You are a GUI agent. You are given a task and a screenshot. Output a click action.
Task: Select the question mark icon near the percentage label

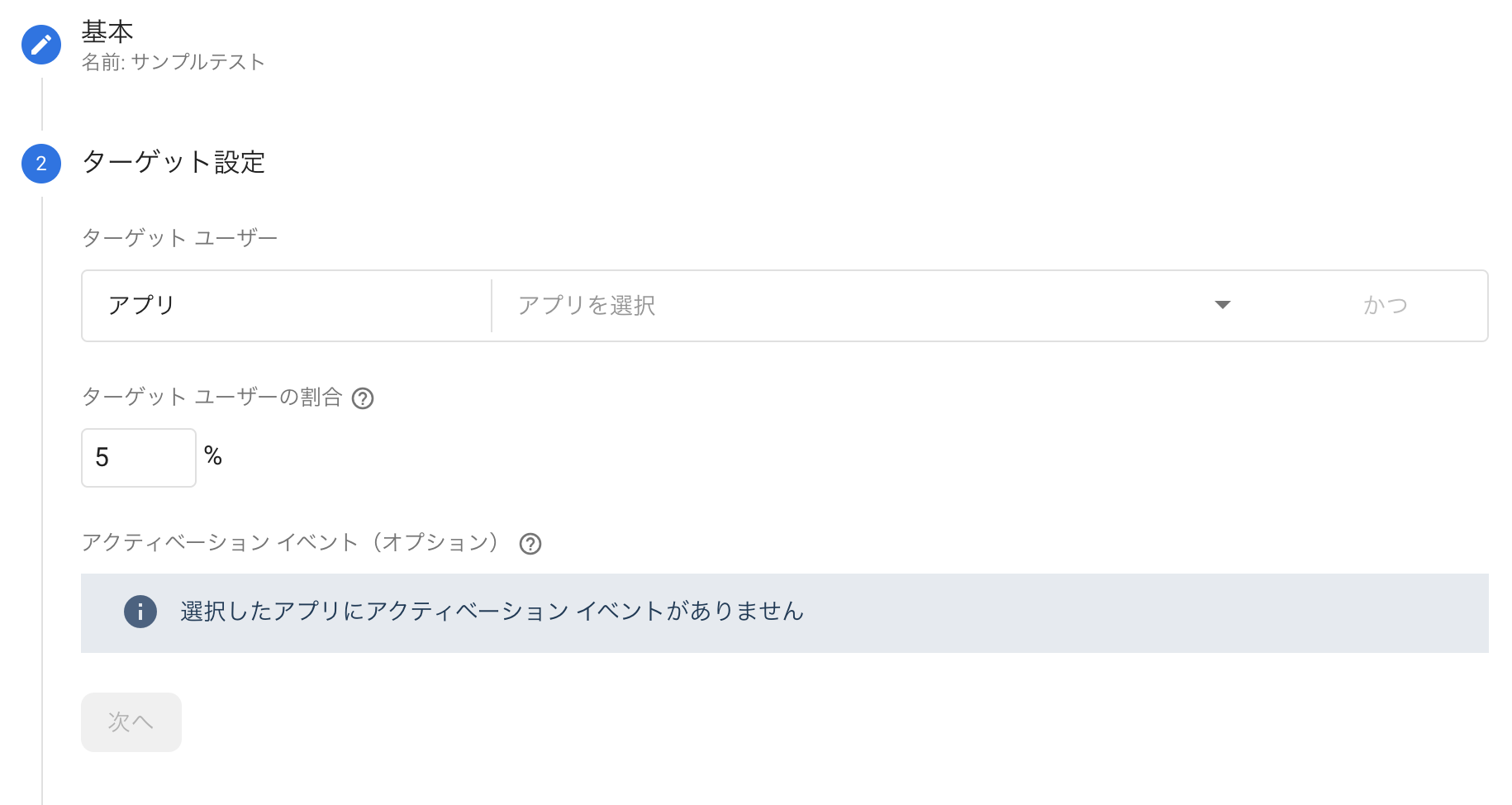click(364, 398)
